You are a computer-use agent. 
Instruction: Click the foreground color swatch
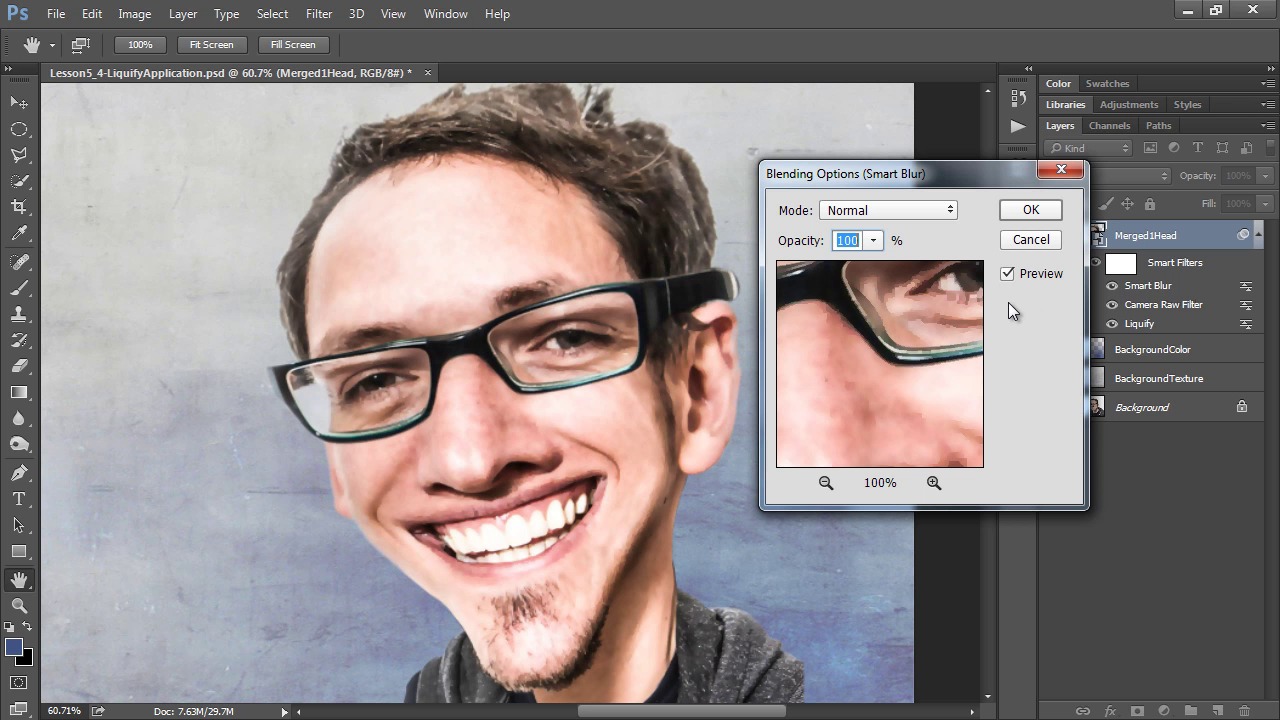click(14, 648)
